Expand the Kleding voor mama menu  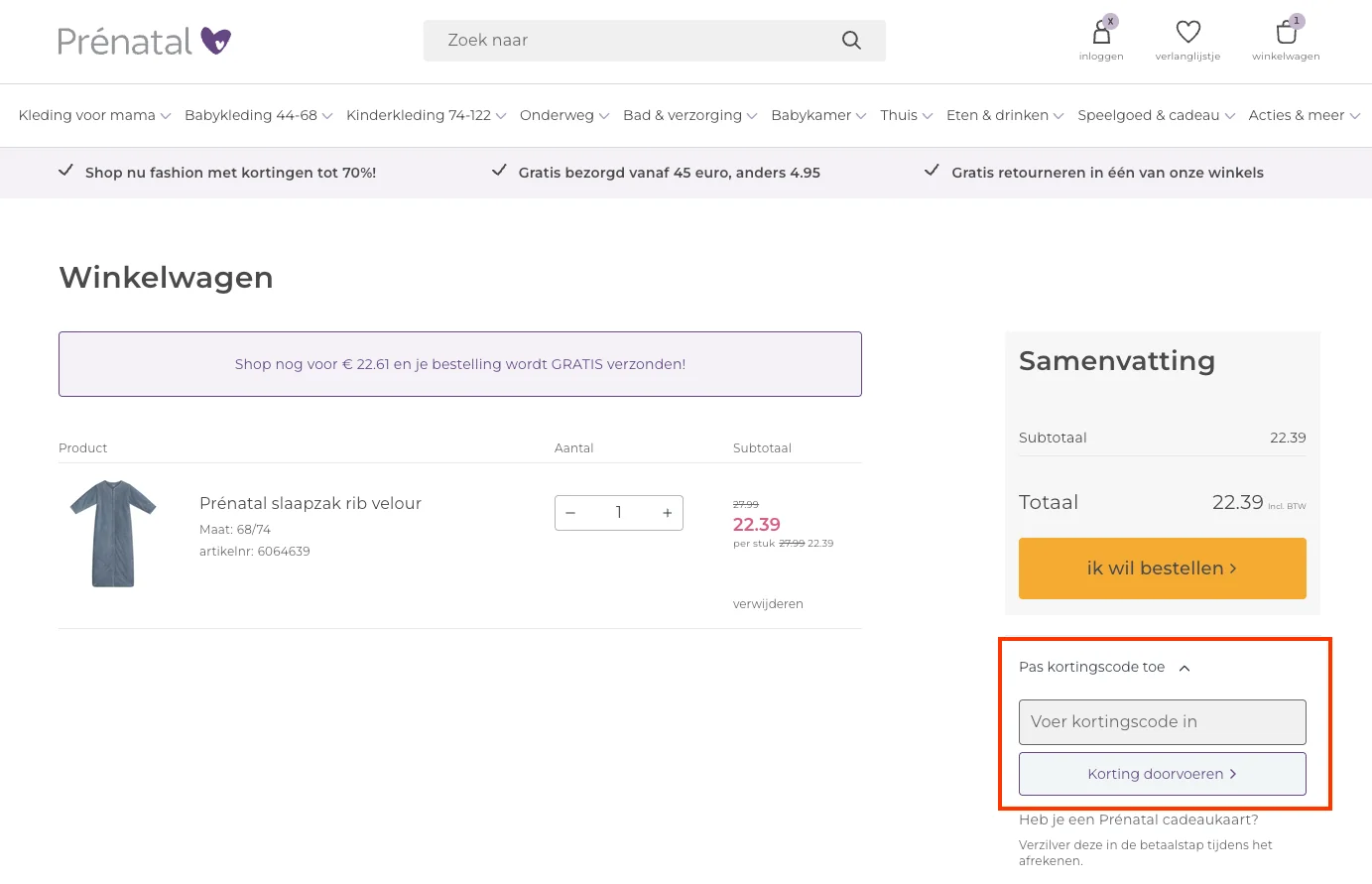pyautogui.click(x=94, y=115)
